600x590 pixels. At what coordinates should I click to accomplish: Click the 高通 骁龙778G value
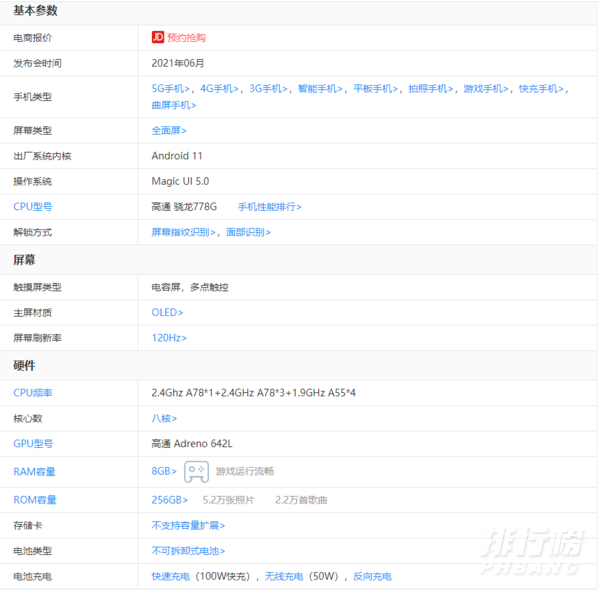click(184, 207)
